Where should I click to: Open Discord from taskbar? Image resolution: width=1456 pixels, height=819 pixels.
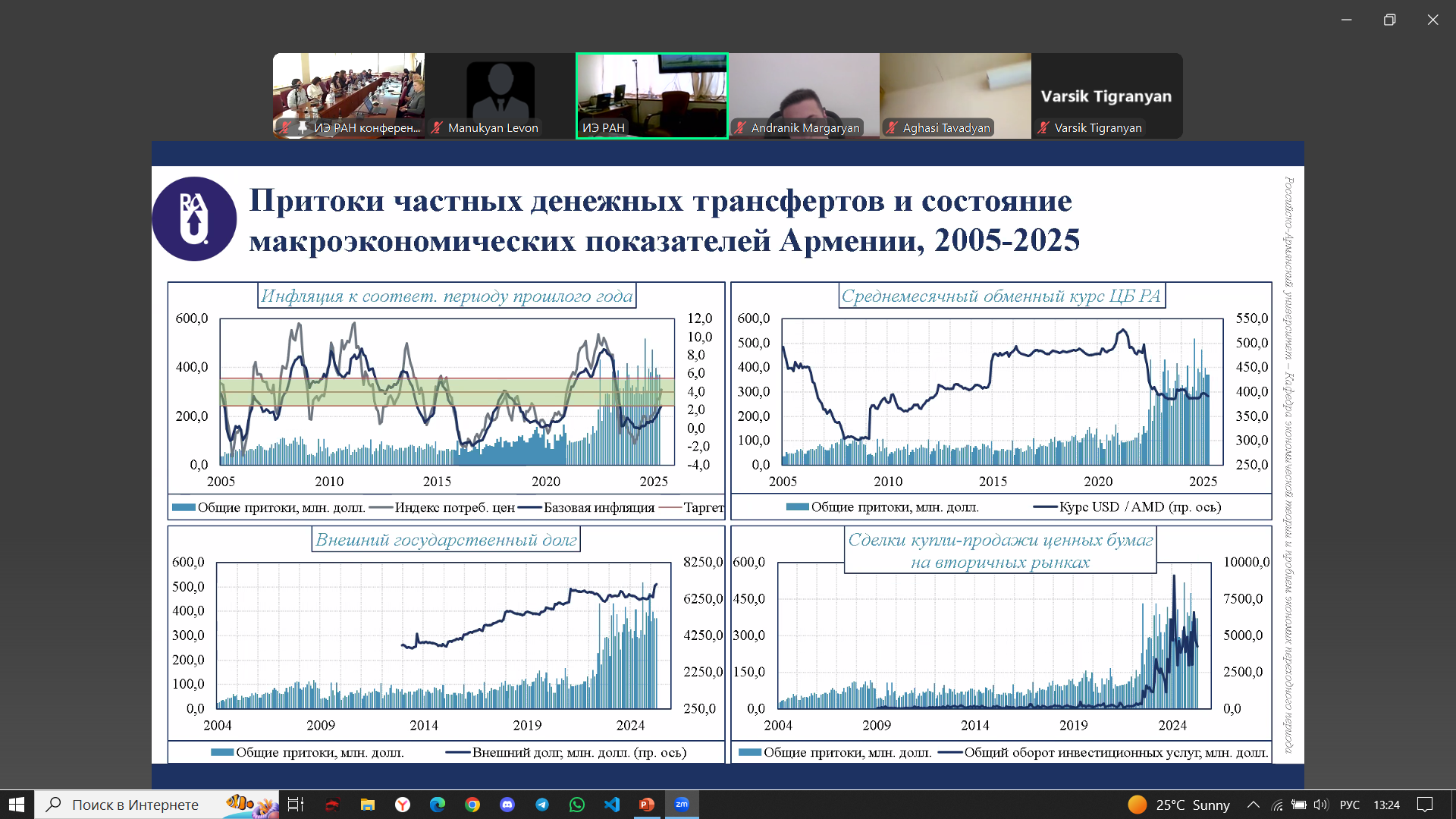tap(507, 805)
